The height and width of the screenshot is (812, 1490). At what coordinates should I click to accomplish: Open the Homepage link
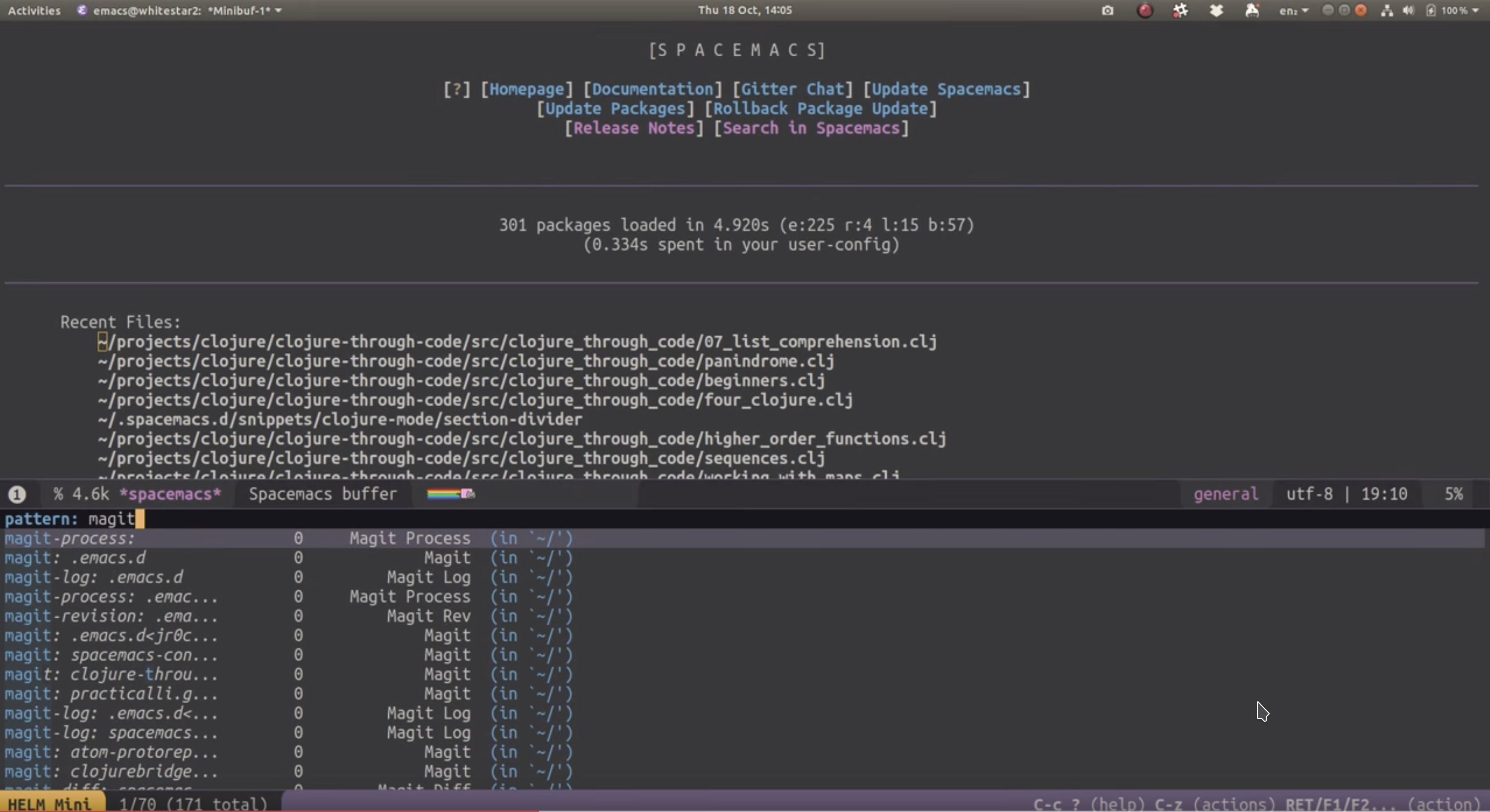(x=526, y=89)
